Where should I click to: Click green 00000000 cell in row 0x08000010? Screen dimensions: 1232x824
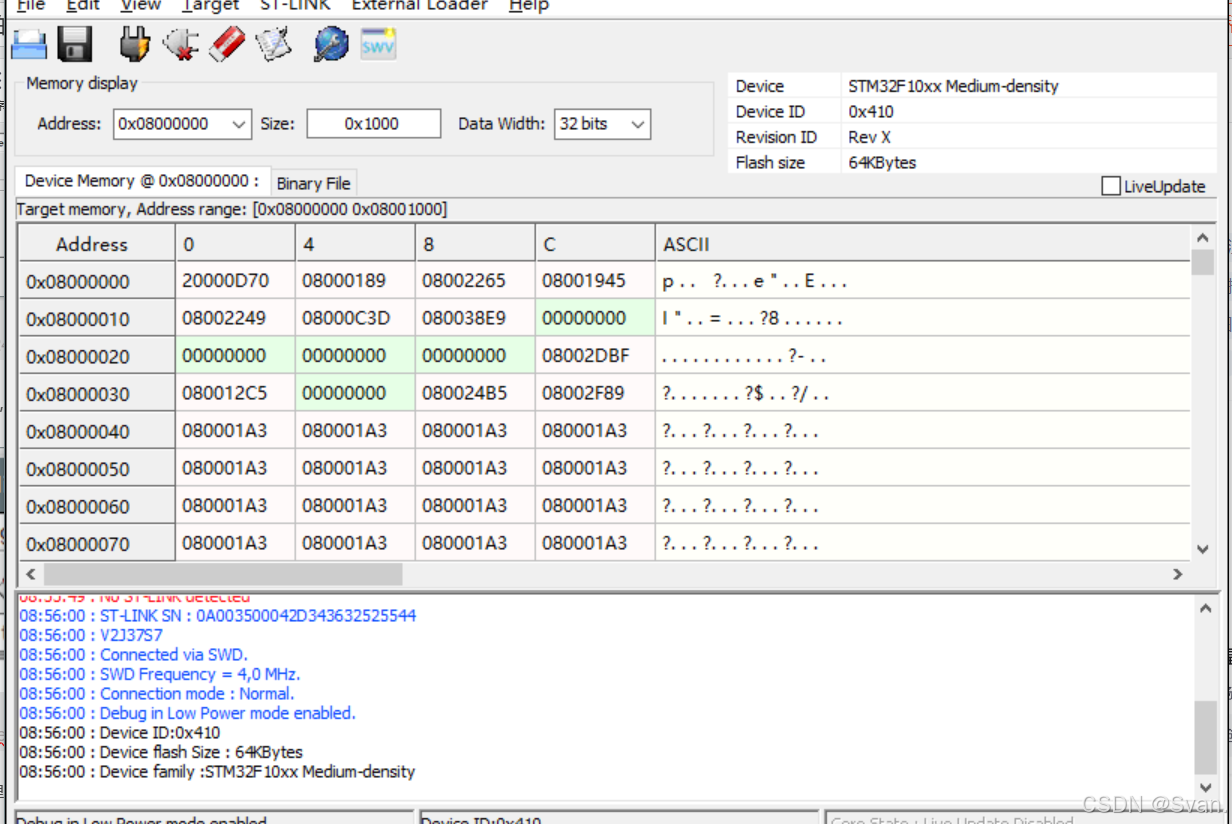595,318
